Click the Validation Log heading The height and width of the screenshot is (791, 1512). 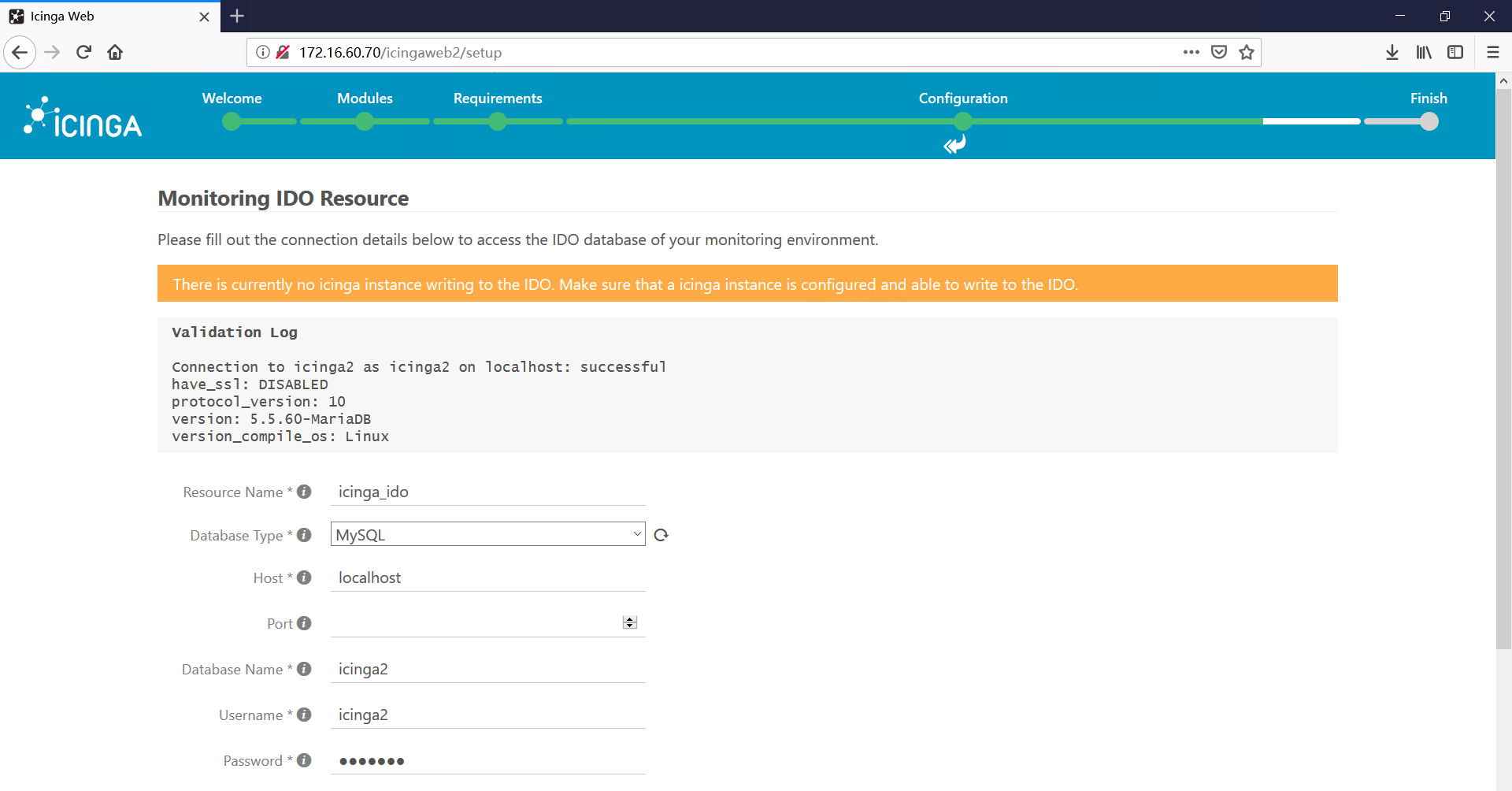coord(235,332)
